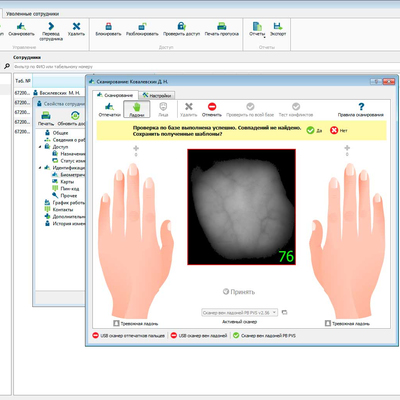Confirm saving templates with Да
Viewport: 400px width, 400px height.
click(314, 130)
